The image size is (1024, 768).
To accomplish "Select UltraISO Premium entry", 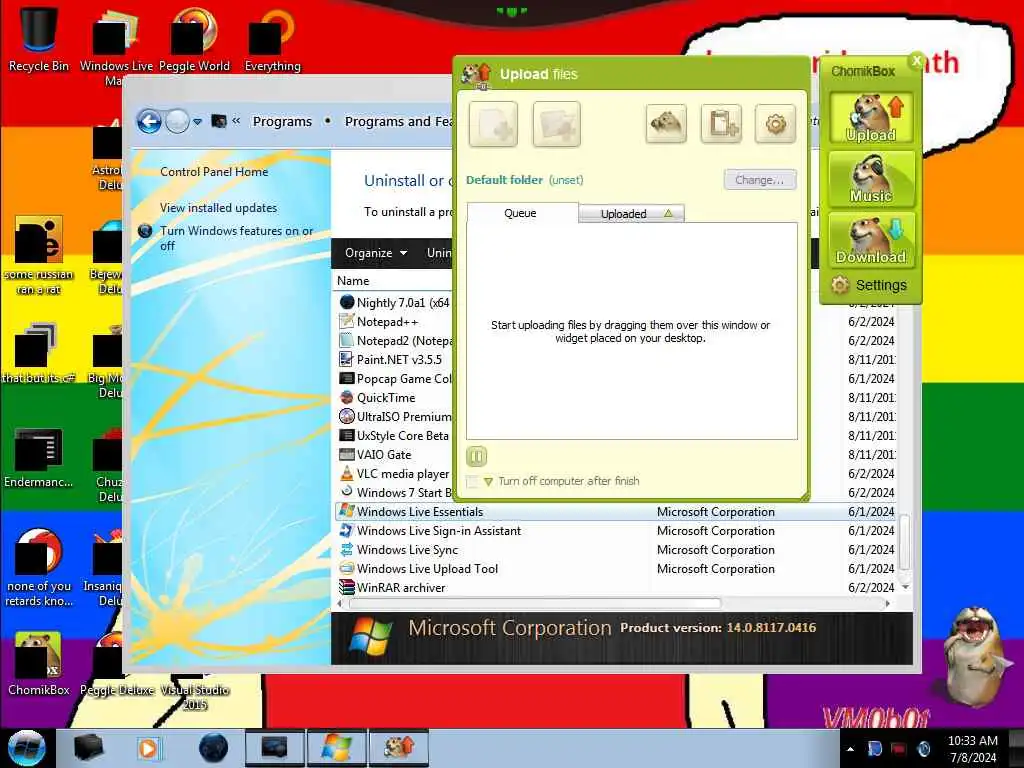I will point(394,416).
